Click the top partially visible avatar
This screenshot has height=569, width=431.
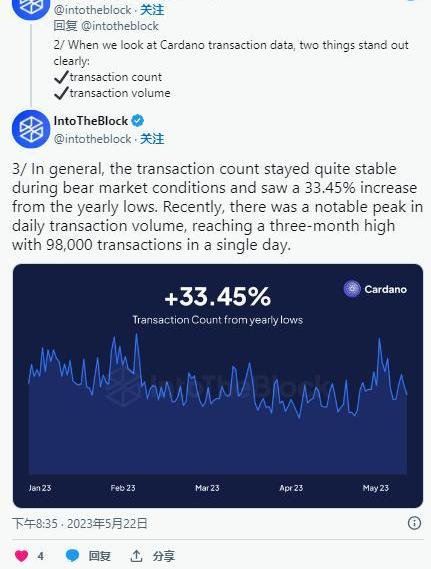tap(31, 8)
